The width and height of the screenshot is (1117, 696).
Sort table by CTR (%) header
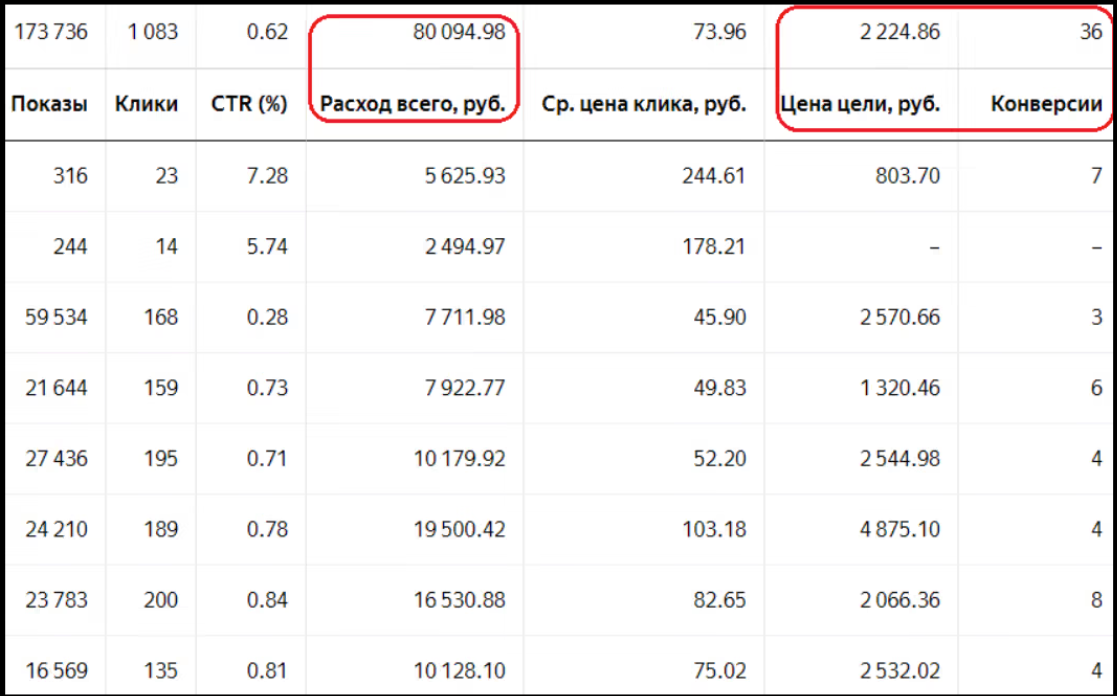(x=250, y=104)
